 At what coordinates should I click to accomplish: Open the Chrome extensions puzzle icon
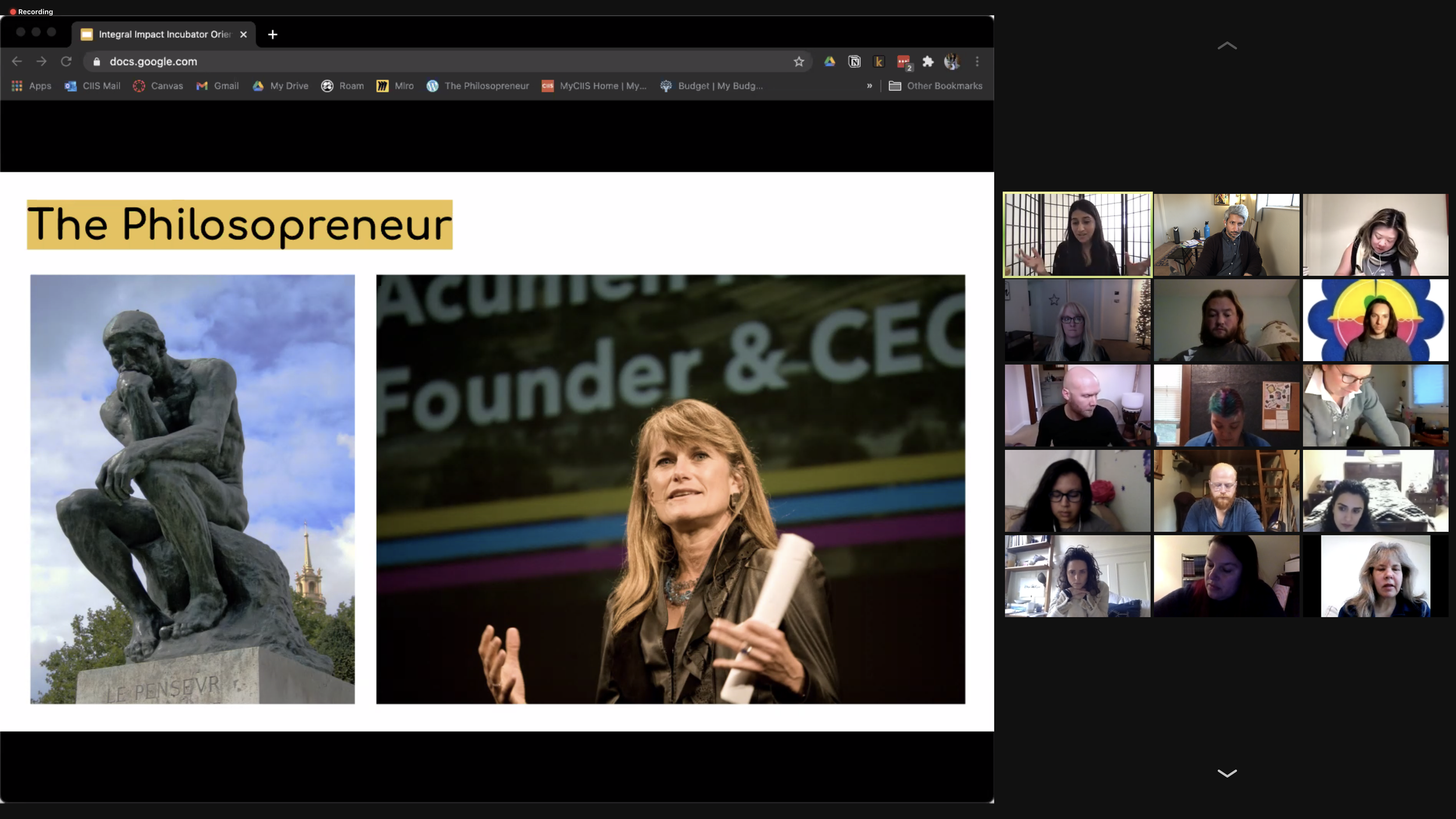point(928,62)
